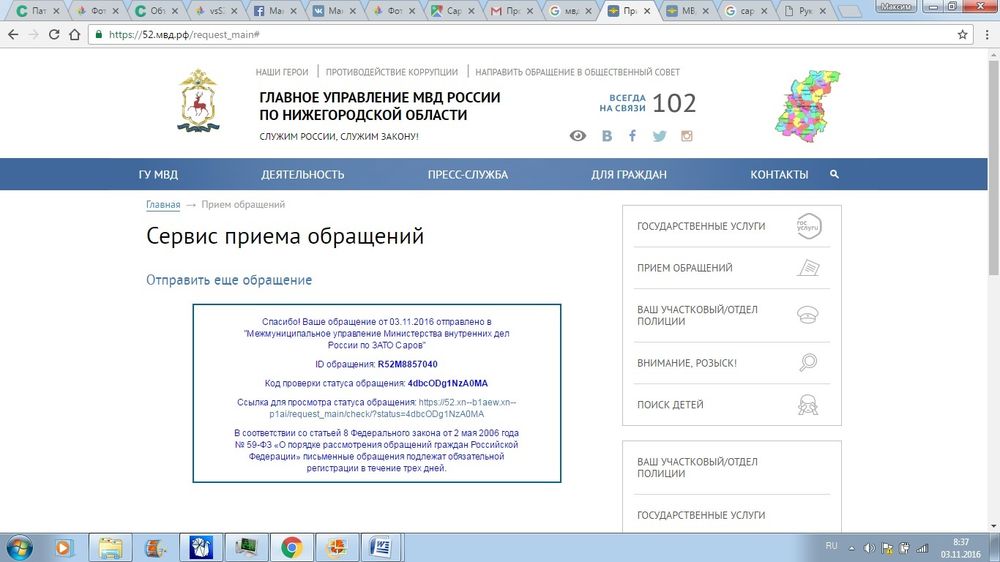Click the address bar URL field
Viewport: 1000px width, 562px height.
coord(500,34)
